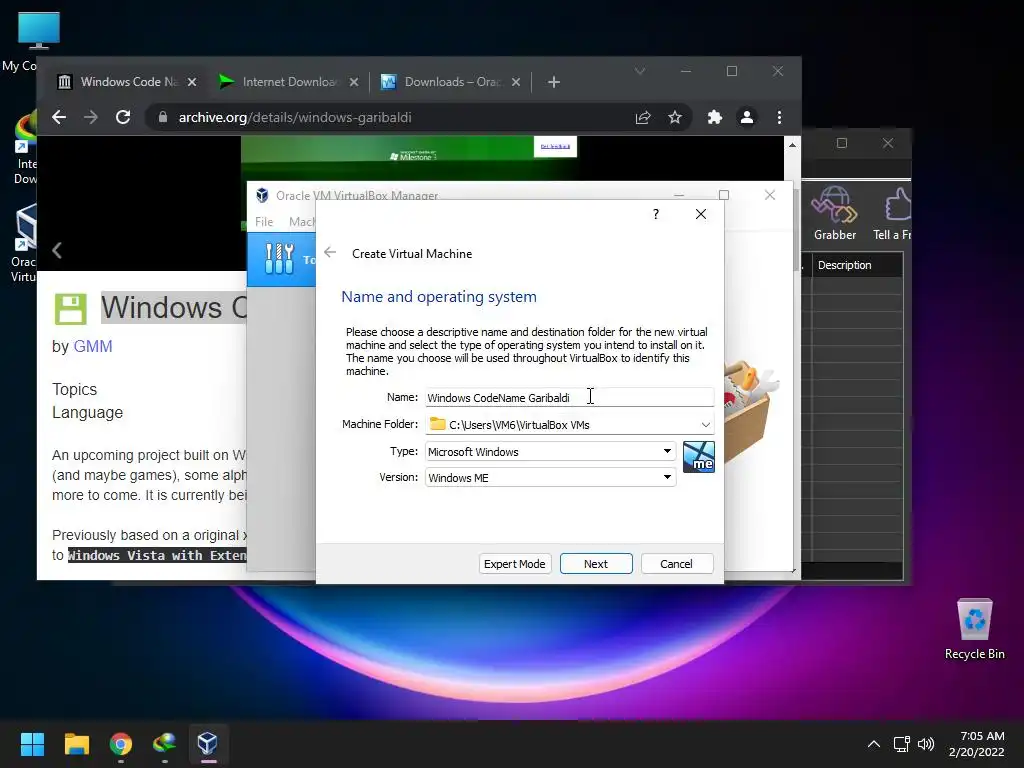Click the previous image arrow on archive page
The width and height of the screenshot is (1024, 768).
click(57, 250)
